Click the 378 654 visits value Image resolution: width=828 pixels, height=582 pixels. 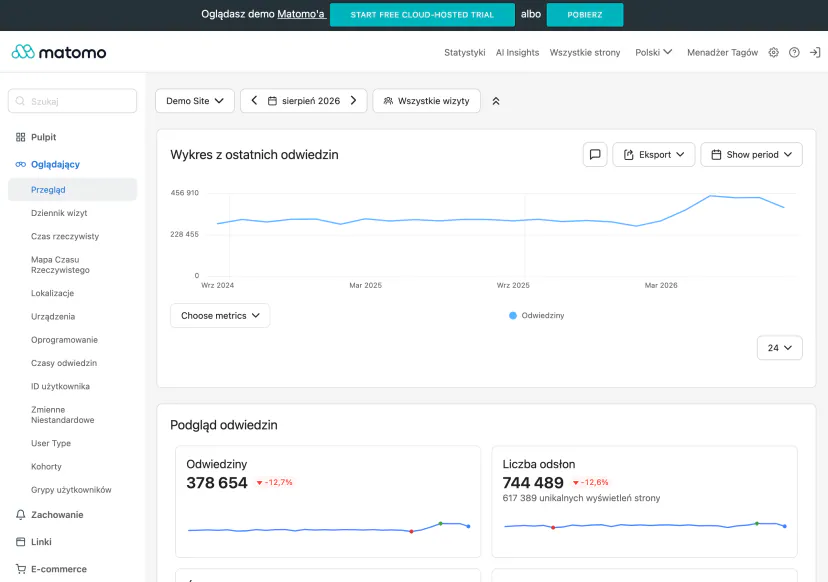tap(217, 482)
